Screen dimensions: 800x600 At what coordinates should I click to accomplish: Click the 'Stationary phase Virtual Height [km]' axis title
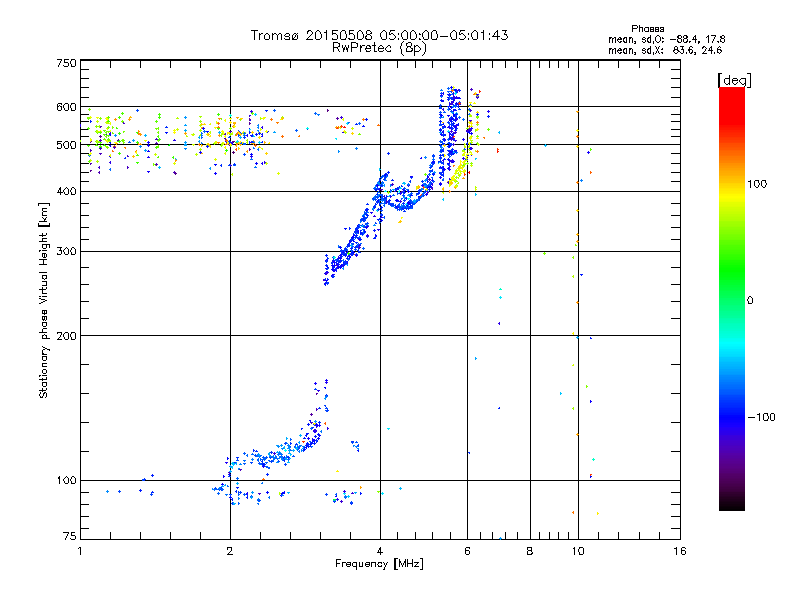coord(43,300)
